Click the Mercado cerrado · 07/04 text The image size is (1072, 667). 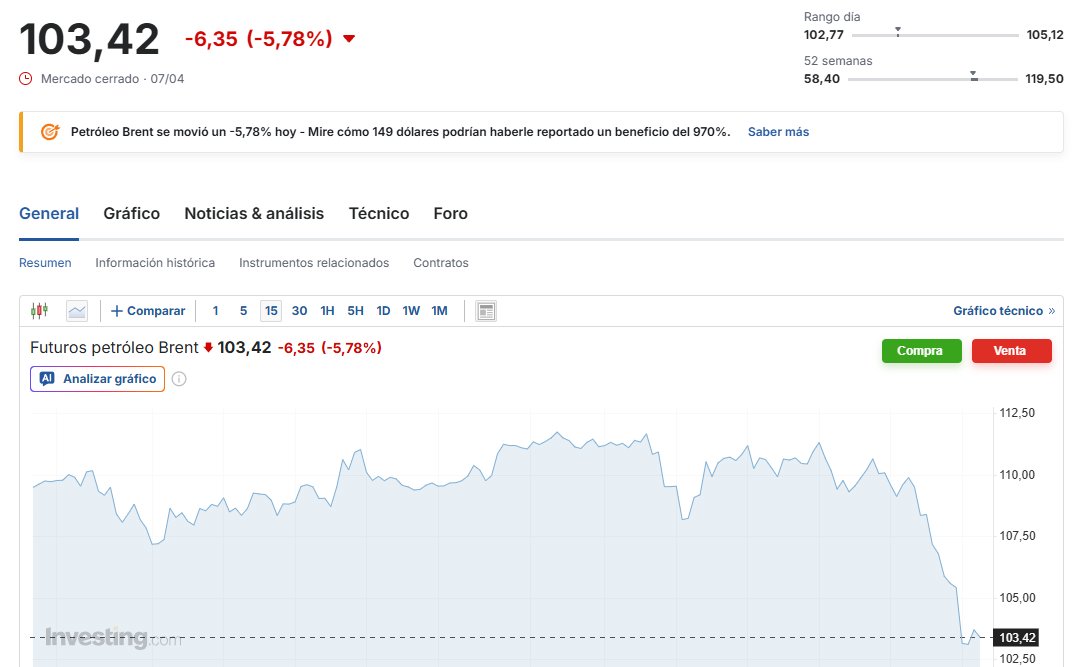pyautogui.click(x=112, y=79)
